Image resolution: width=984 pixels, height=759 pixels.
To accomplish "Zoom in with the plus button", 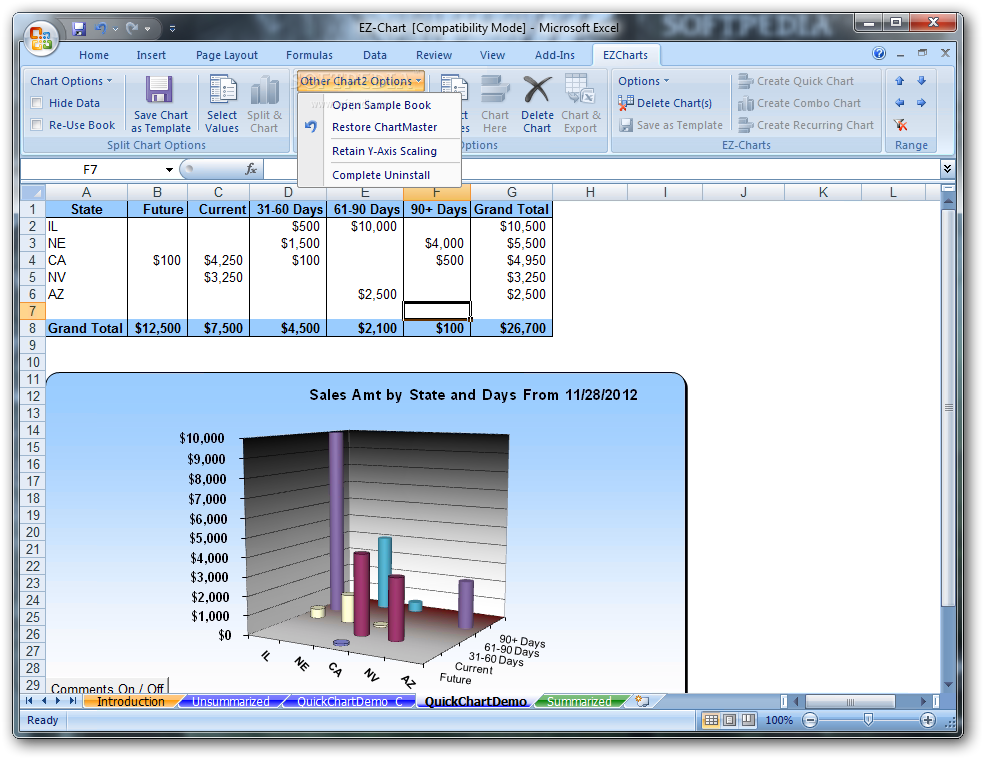I will point(928,720).
